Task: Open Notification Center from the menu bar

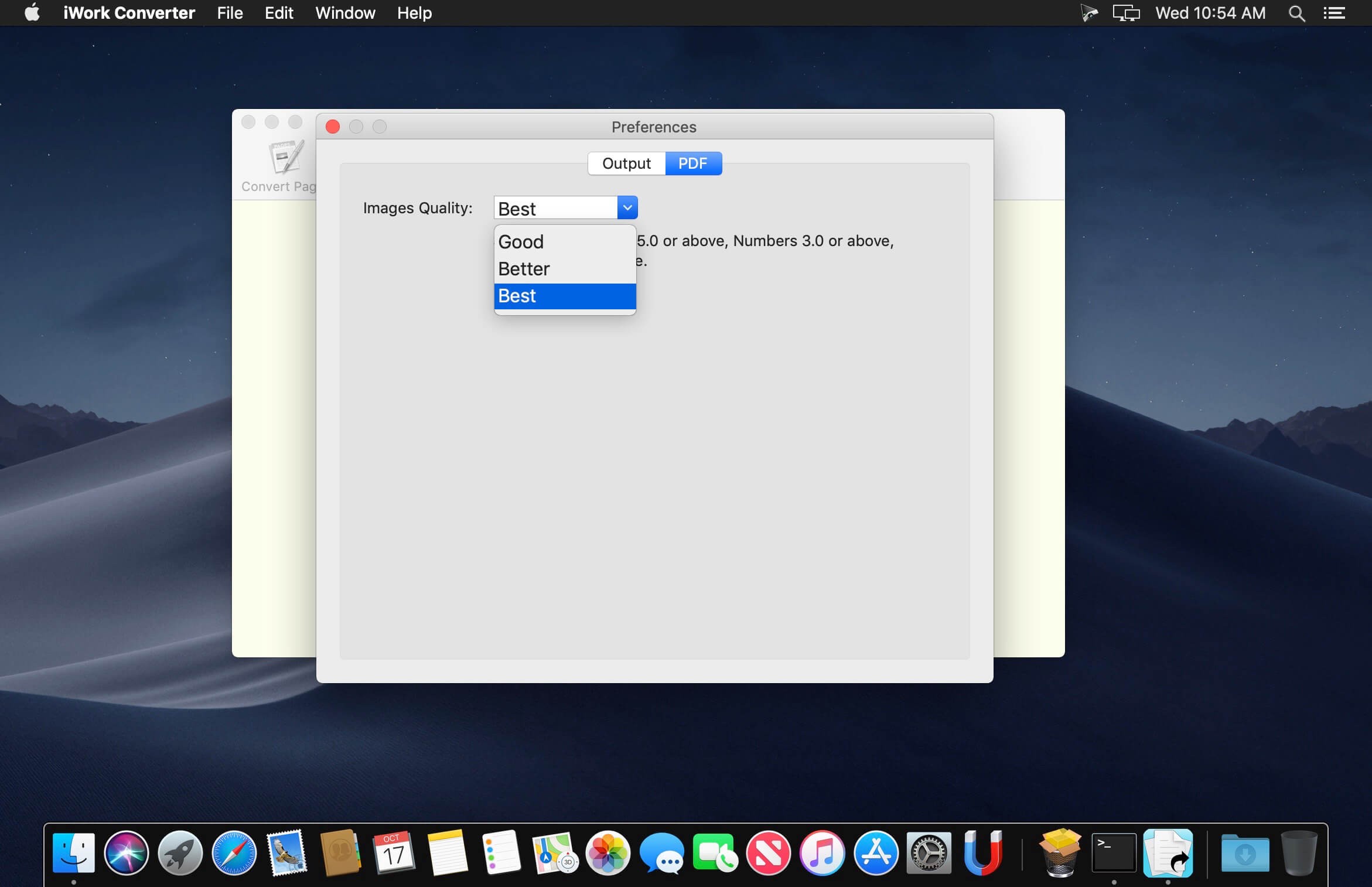Action: (x=1334, y=13)
